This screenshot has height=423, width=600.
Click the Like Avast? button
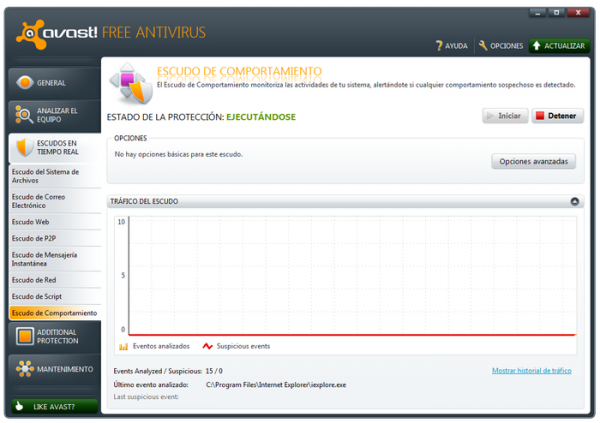[54, 407]
